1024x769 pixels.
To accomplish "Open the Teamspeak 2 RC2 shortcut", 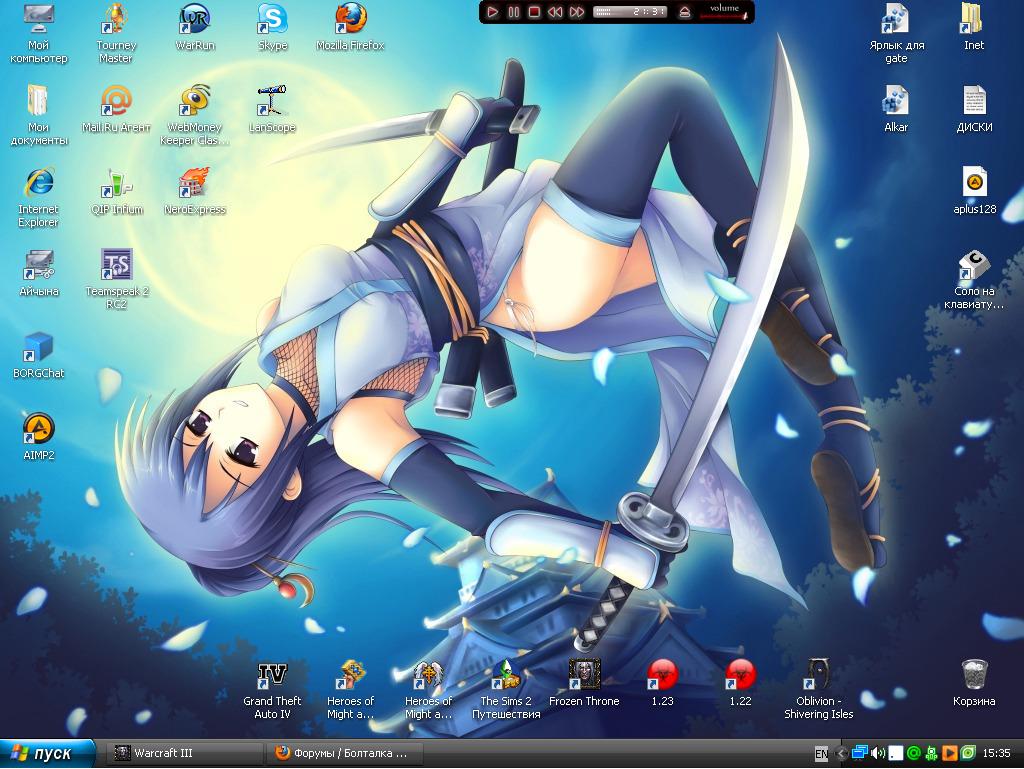I will pyautogui.click(x=117, y=265).
